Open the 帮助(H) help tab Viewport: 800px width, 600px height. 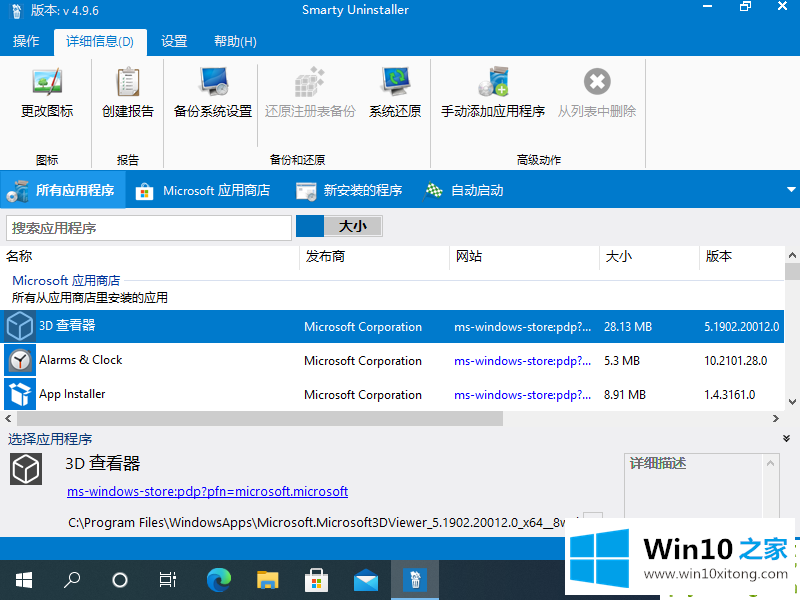[x=235, y=41]
